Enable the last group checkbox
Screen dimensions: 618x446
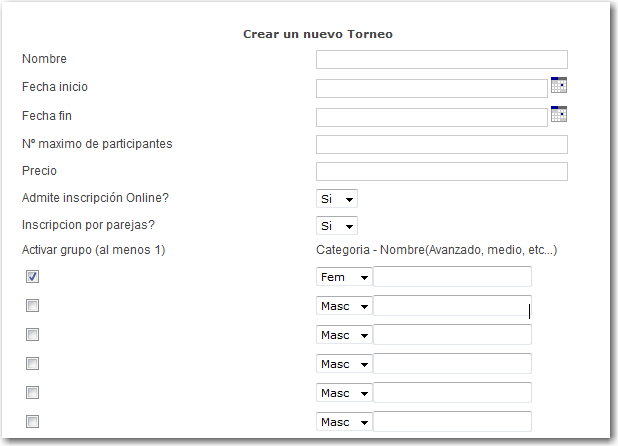32,422
